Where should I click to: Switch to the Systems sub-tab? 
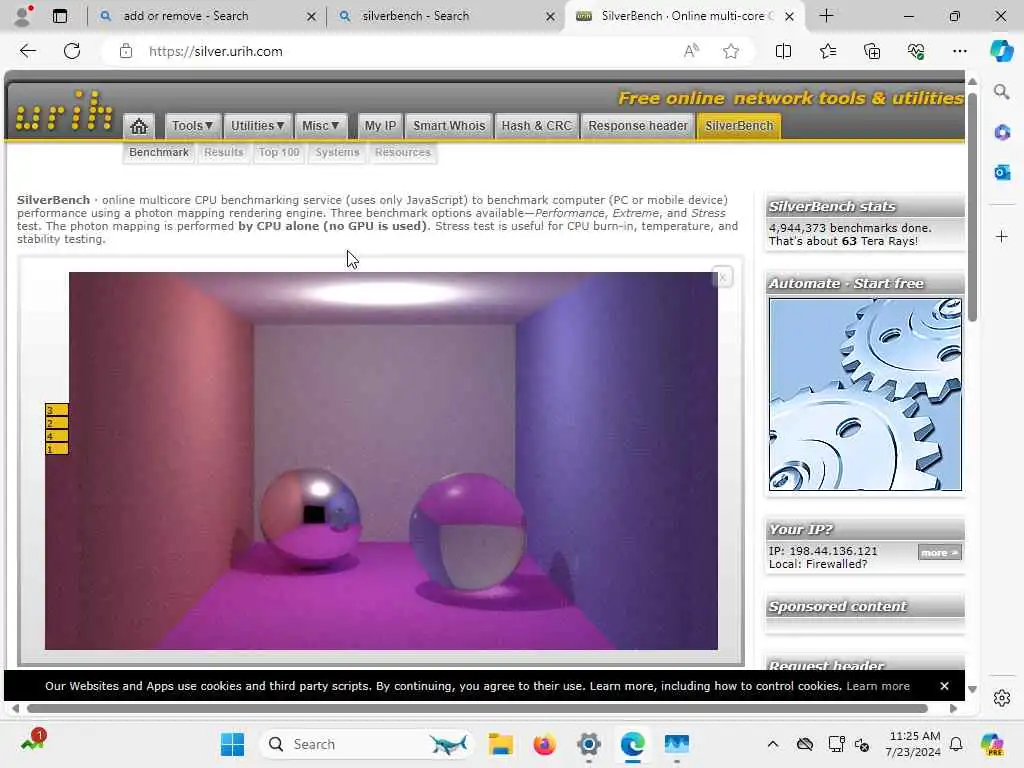point(337,152)
